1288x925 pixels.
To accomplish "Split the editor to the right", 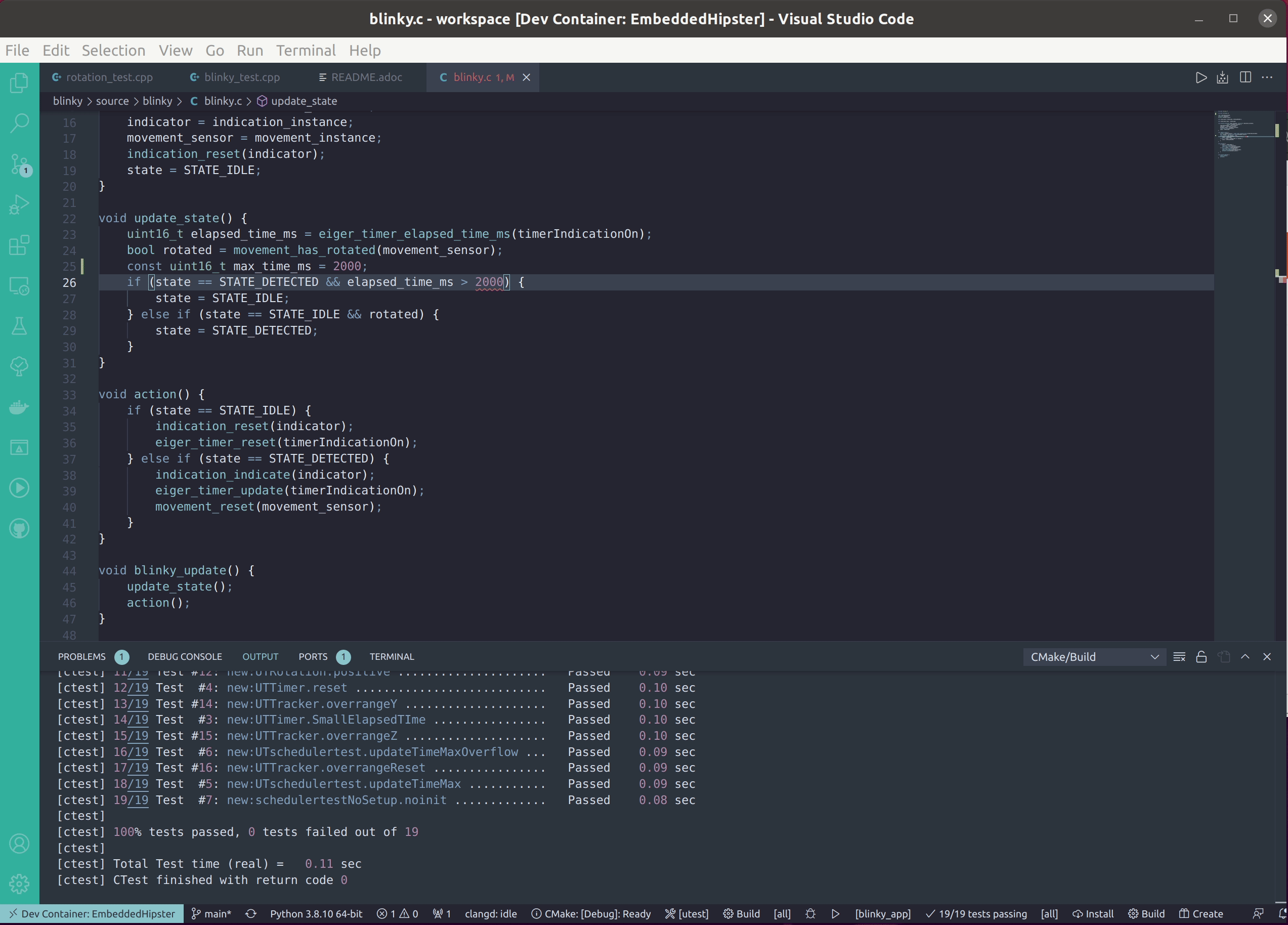I will [1245, 77].
